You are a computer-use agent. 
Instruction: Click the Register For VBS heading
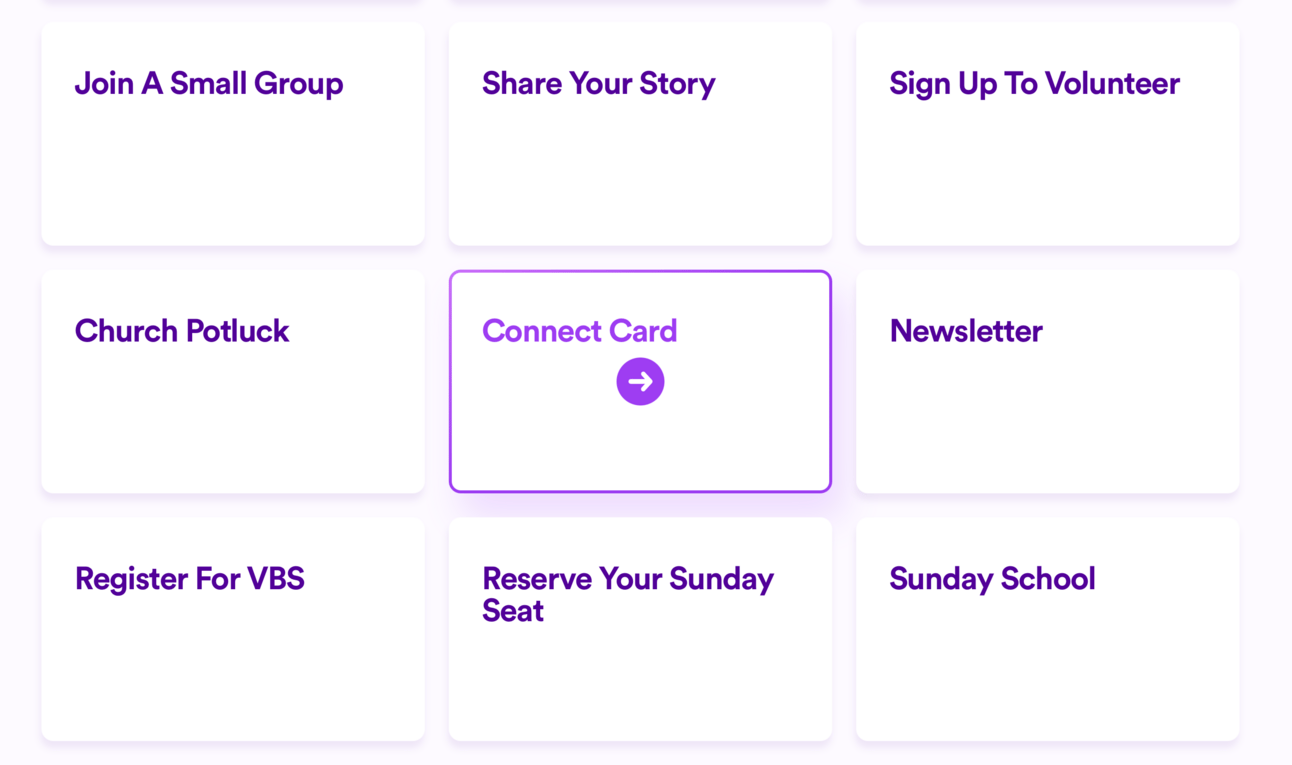[189, 579]
